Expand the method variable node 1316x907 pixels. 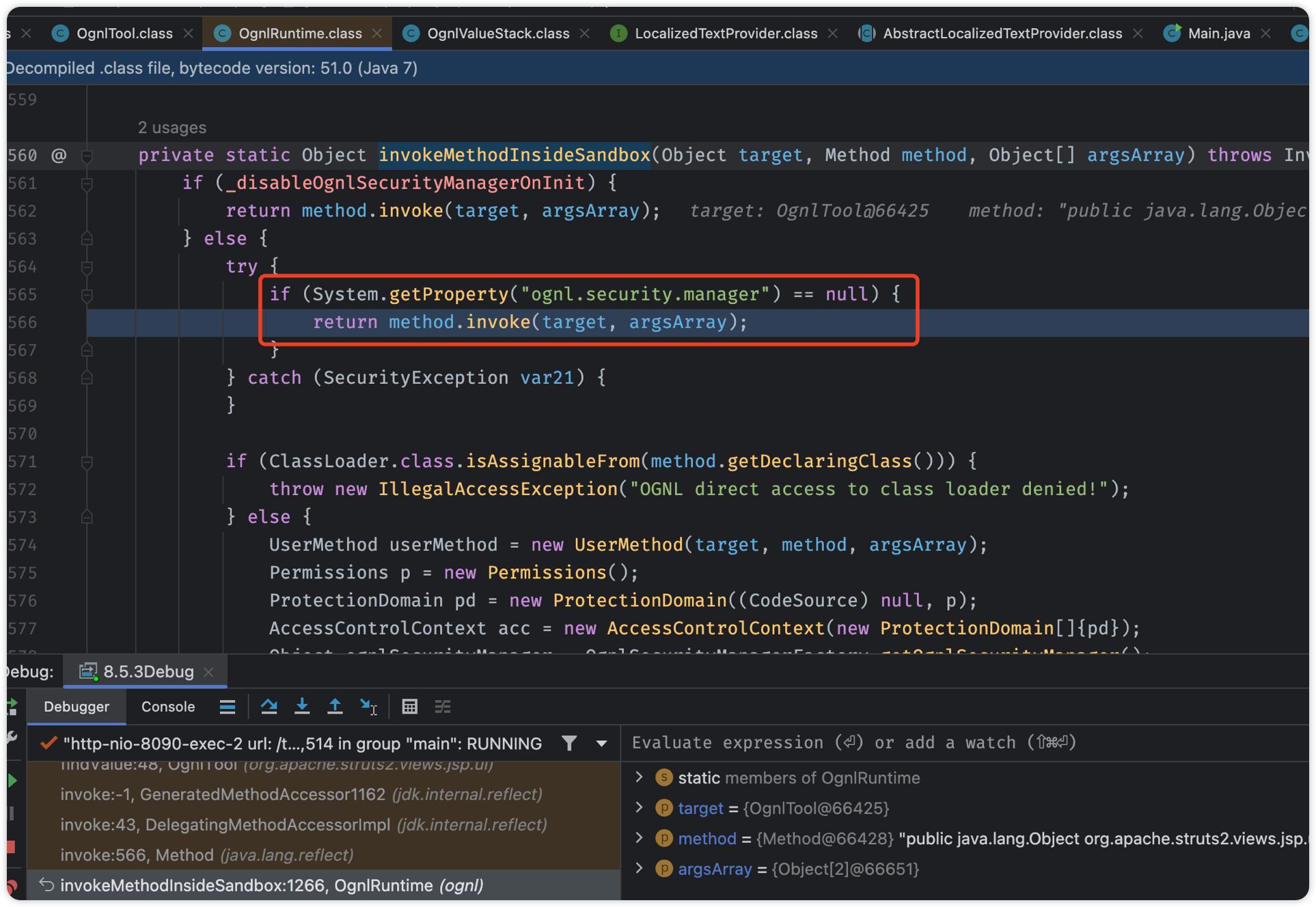point(639,838)
